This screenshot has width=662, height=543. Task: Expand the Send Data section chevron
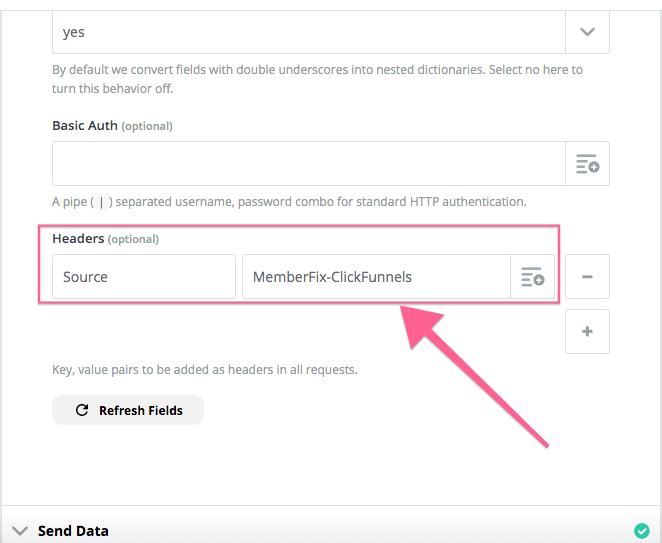pos(19,531)
